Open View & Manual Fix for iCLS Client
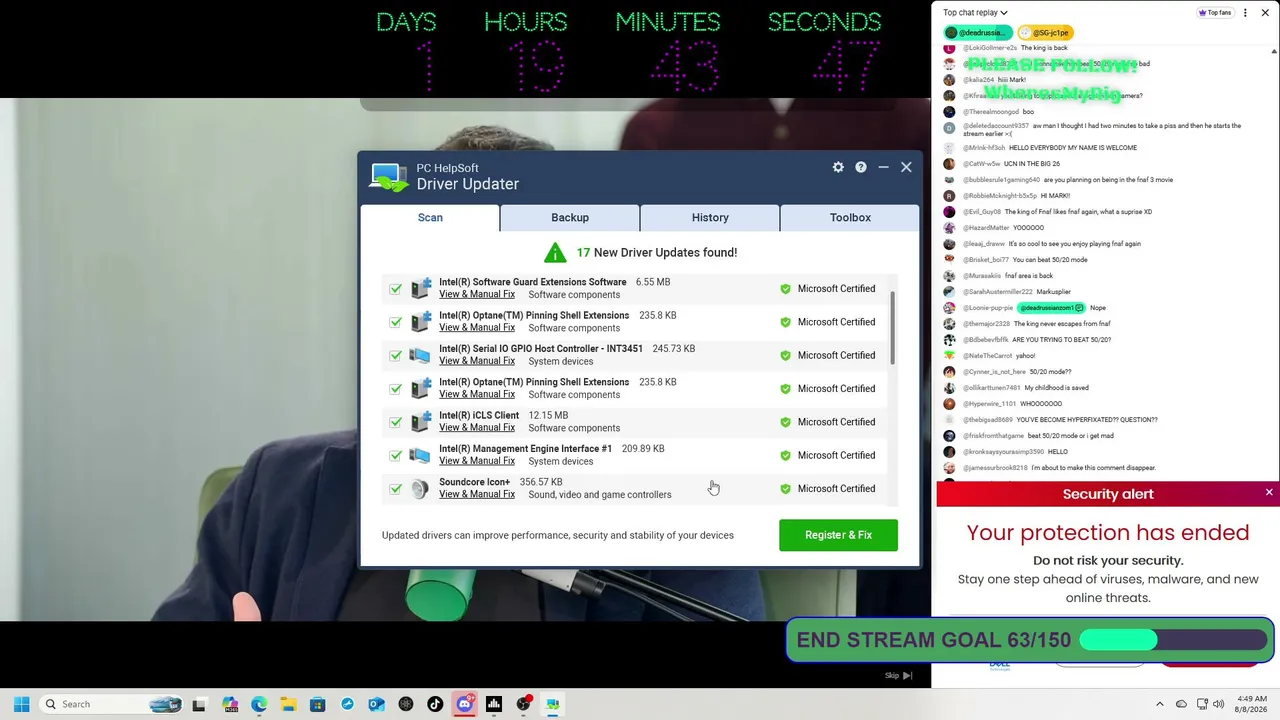 (477, 428)
